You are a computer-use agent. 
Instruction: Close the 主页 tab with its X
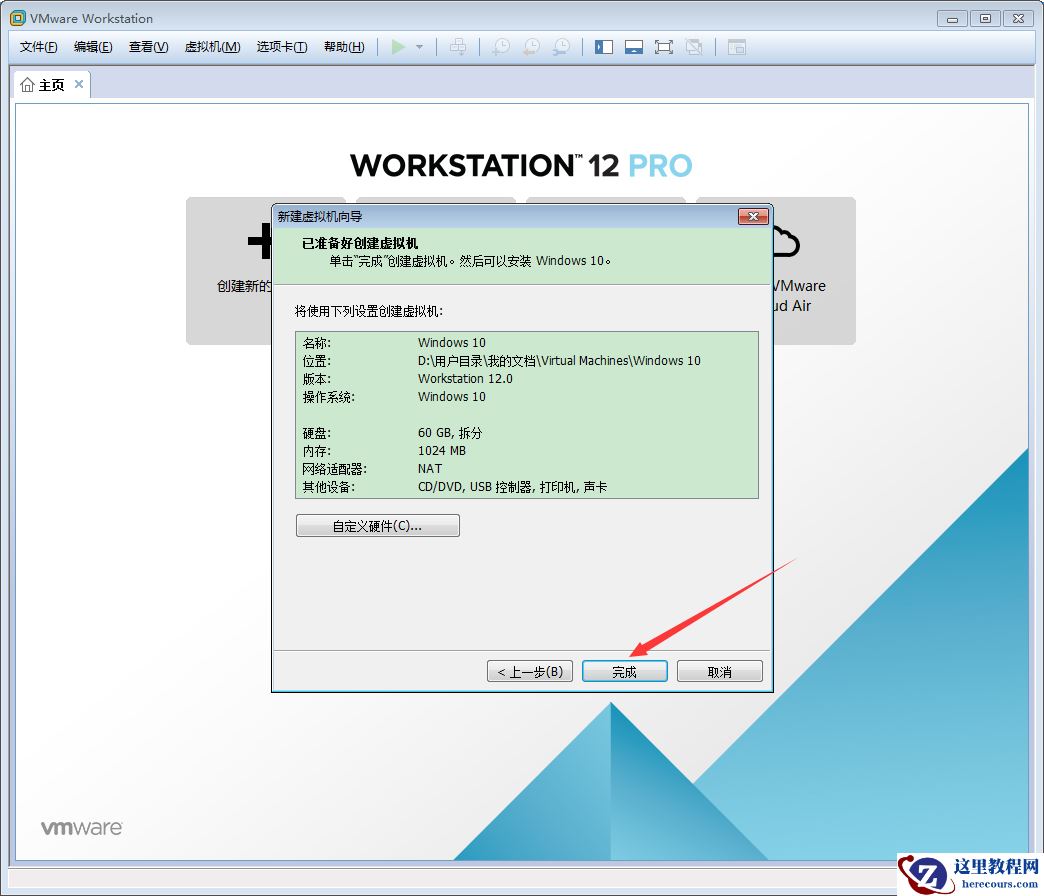79,84
